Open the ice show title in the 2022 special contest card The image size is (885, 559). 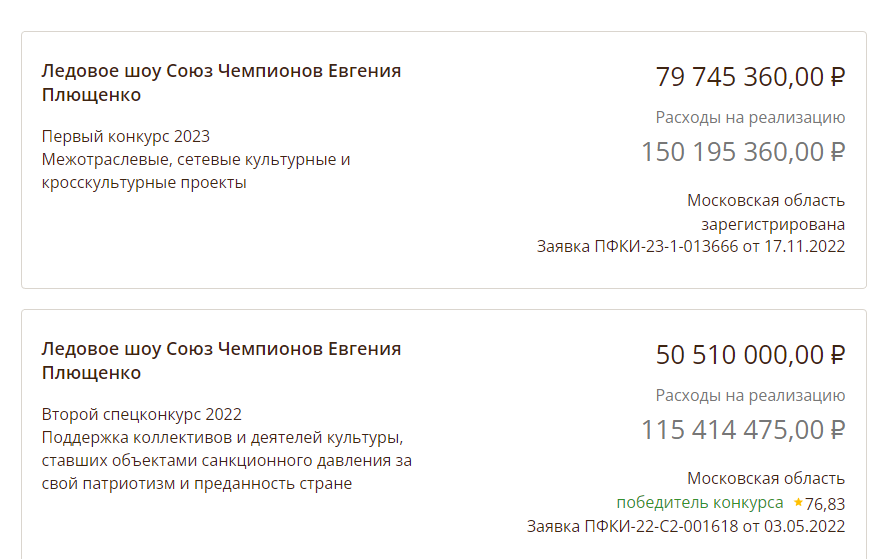(x=221, y=361)
